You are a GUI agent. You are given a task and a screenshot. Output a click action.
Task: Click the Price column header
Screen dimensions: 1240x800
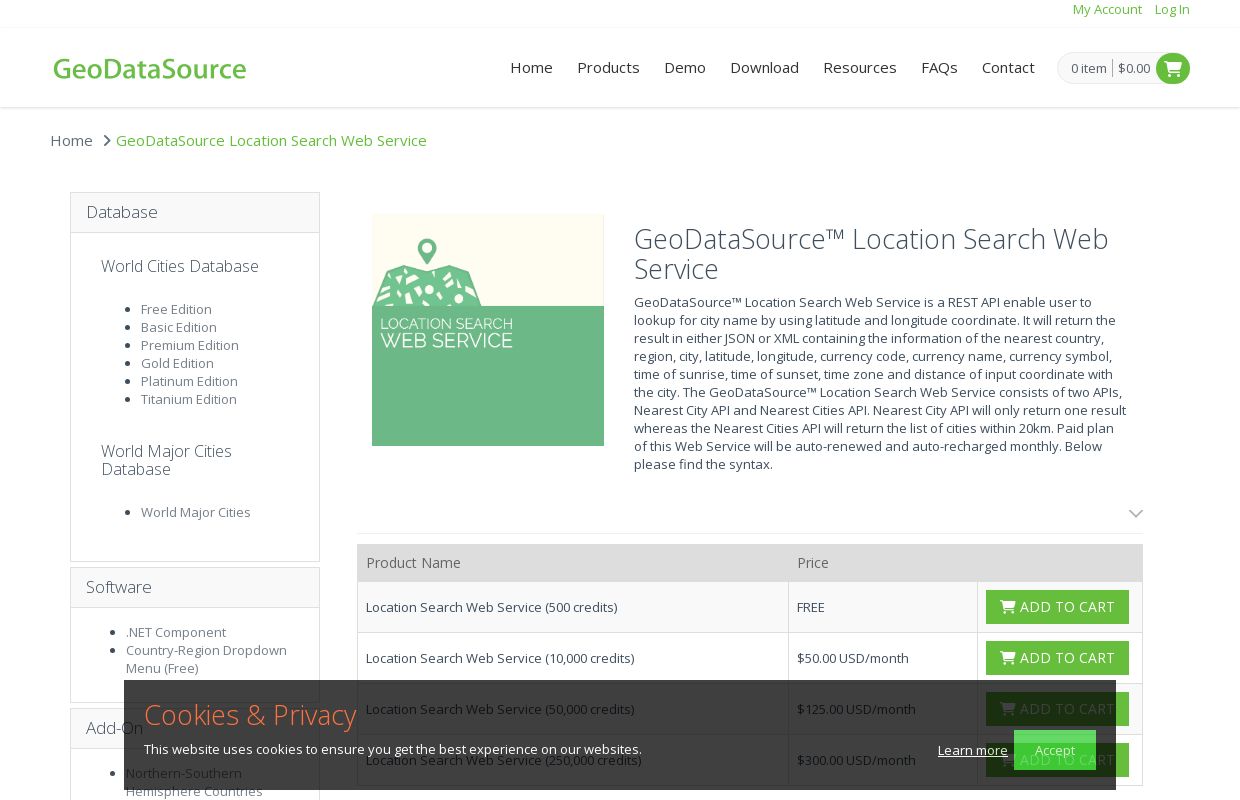tap(813, 563)
